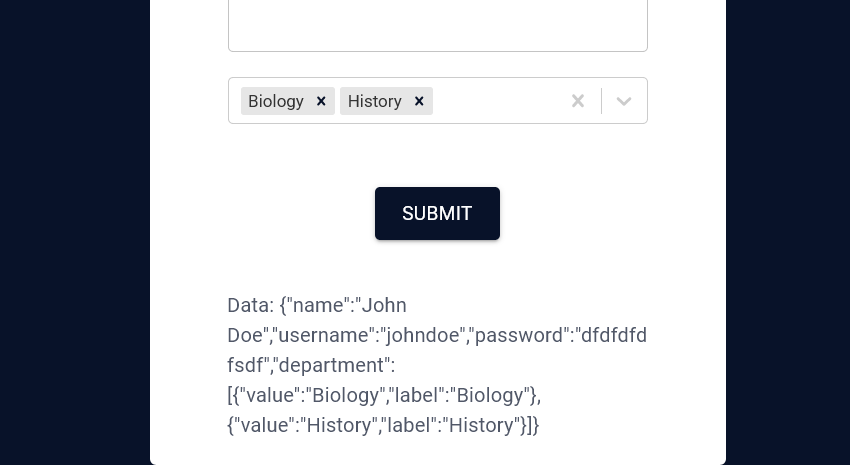Clear all selected departments with the gray x
Image resolution: width=850 pixels, height=465 pixels.
point(578,101)
